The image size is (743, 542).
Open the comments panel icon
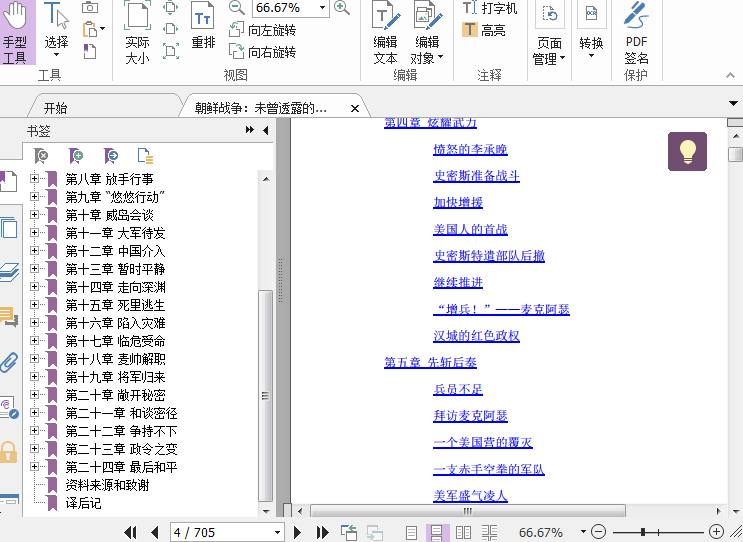(x=9, y=316)
